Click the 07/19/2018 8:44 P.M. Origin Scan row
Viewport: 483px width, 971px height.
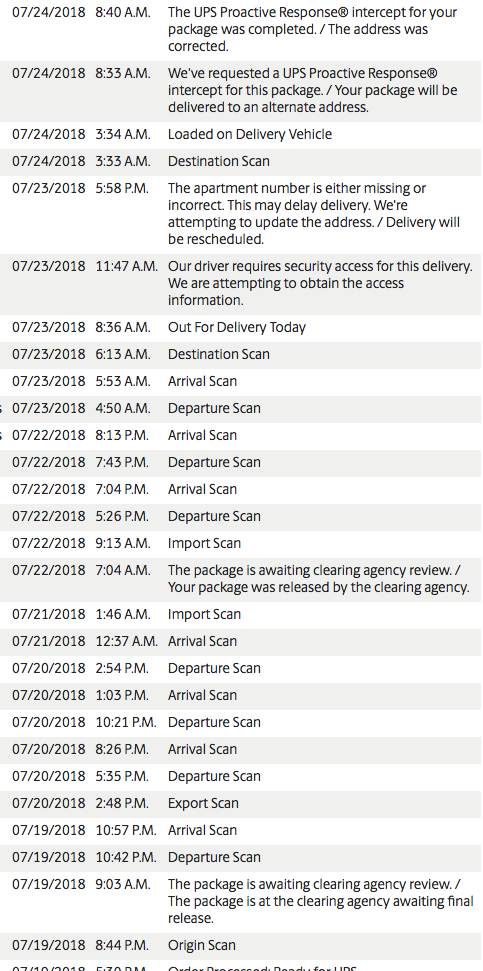coord(242,946)
